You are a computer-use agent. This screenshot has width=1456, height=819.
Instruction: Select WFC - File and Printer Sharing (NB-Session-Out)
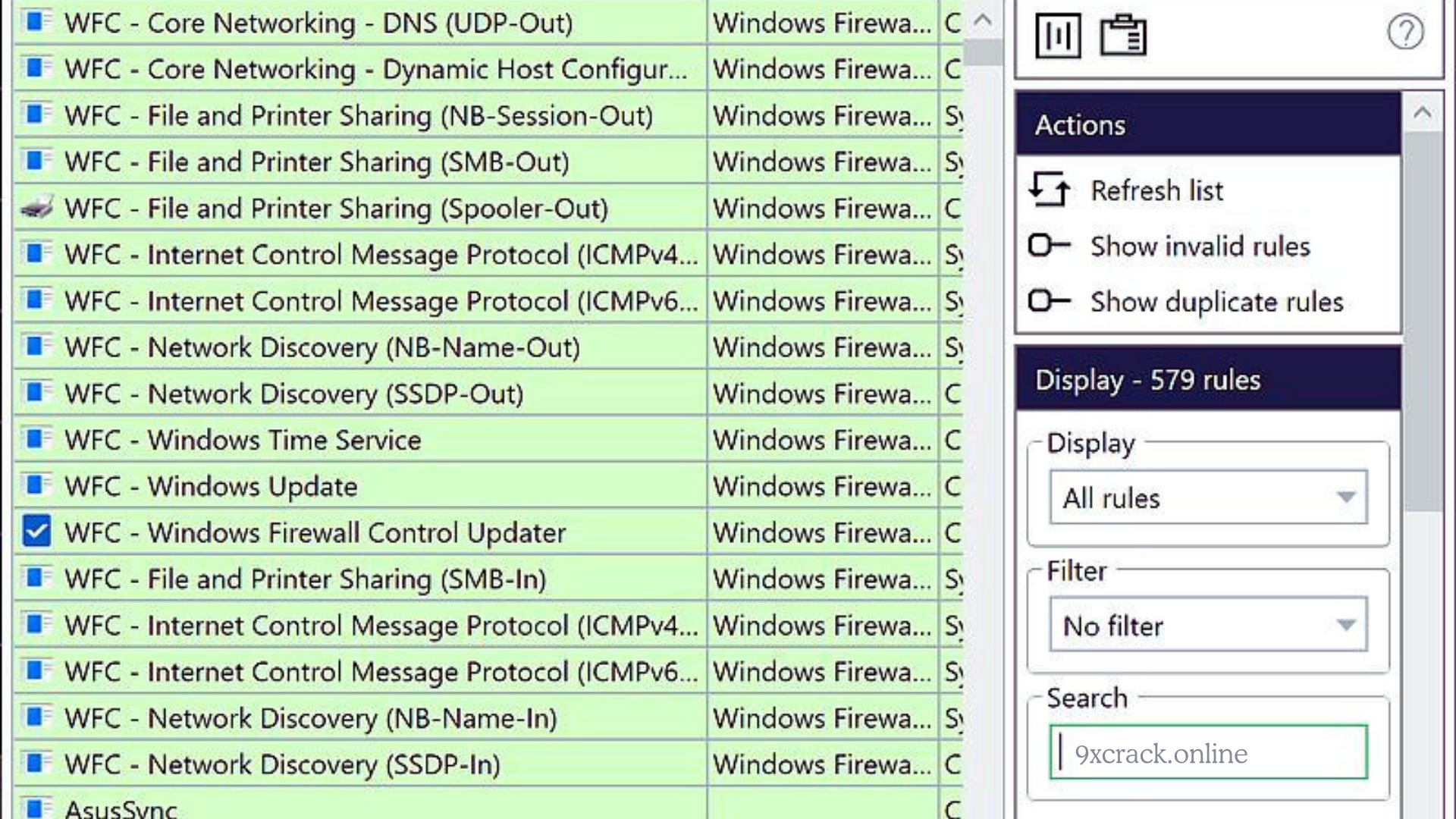(359, 116)
